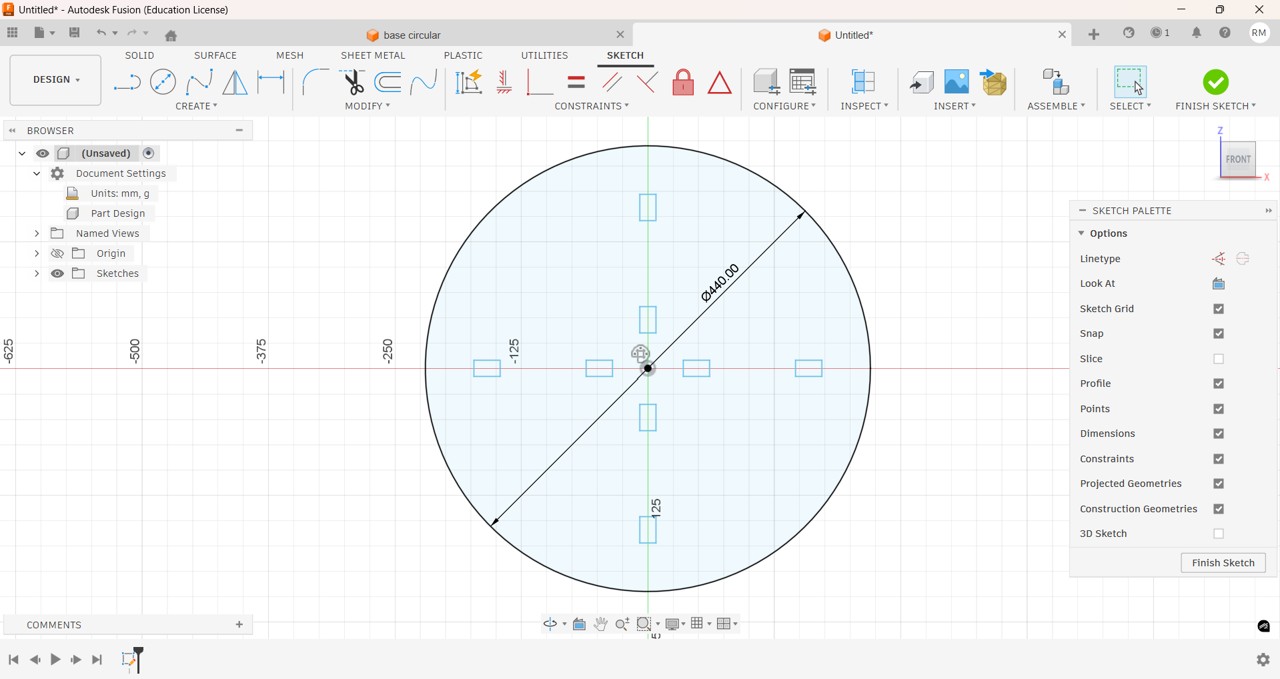This screenshot has height=679, width=1280.
Task: Click the Insert Canvas image icon
Action: pyautogui.click(x=957, y=81)
